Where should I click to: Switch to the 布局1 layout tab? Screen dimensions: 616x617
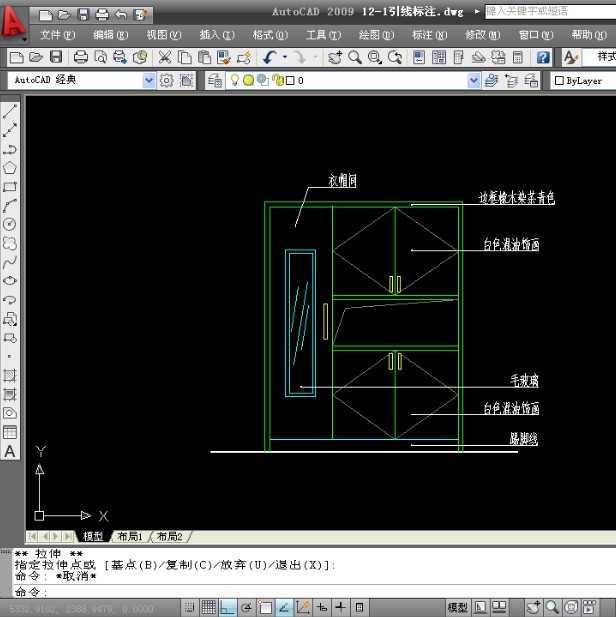[x=130, y=536]
